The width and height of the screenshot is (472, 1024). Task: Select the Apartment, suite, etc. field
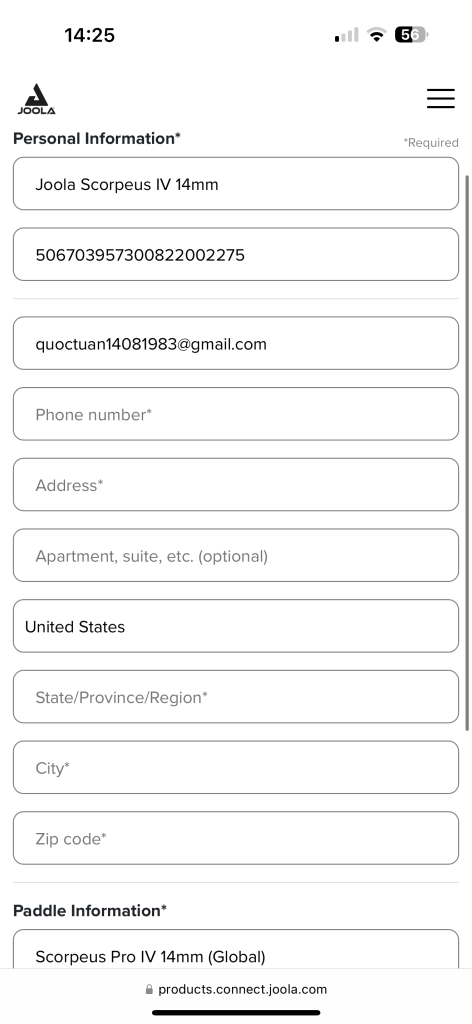tap(236, 555)
